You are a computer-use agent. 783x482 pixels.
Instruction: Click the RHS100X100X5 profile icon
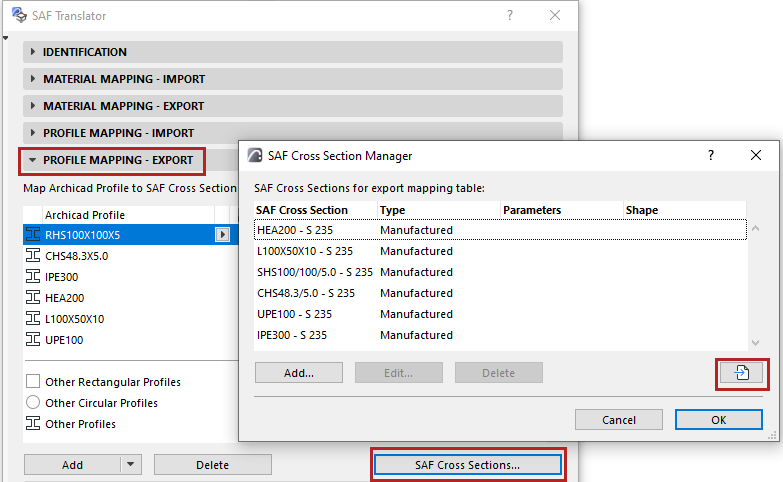click(33, 234)
